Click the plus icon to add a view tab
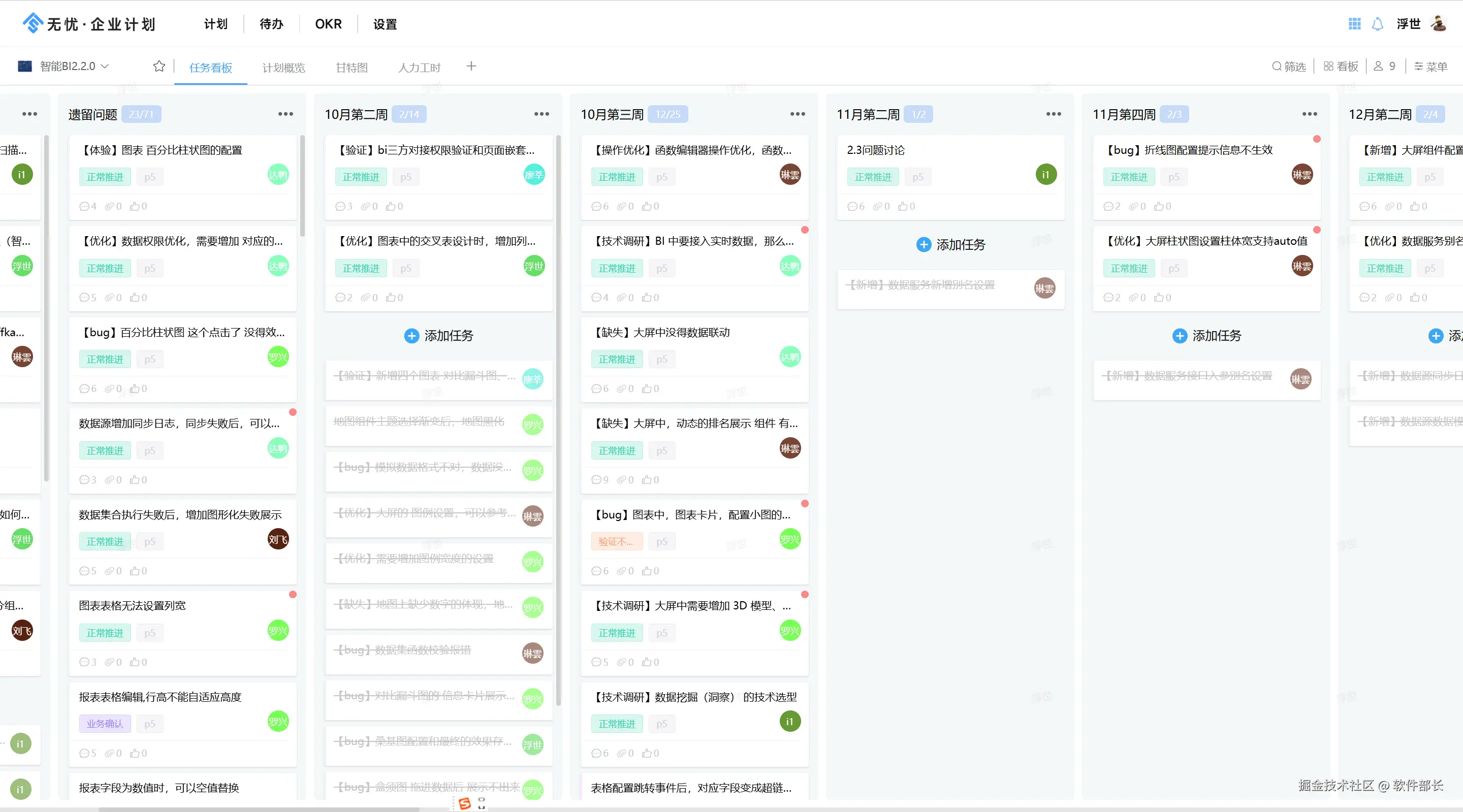Viewport: 1463px width, 812px height. pos(471,67)
